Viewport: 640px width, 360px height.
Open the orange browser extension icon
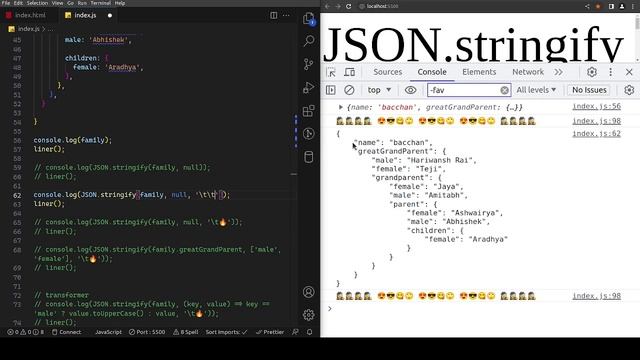point(598,6)
